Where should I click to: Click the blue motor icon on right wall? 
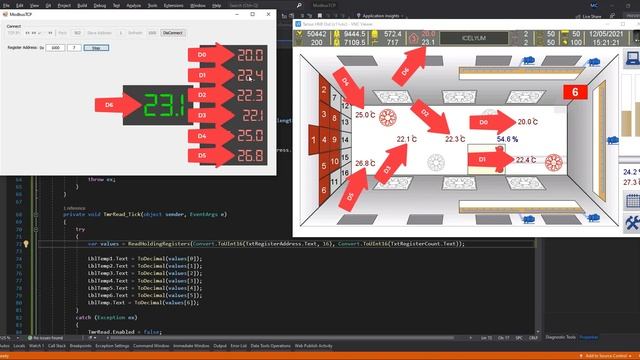[613, 140]
